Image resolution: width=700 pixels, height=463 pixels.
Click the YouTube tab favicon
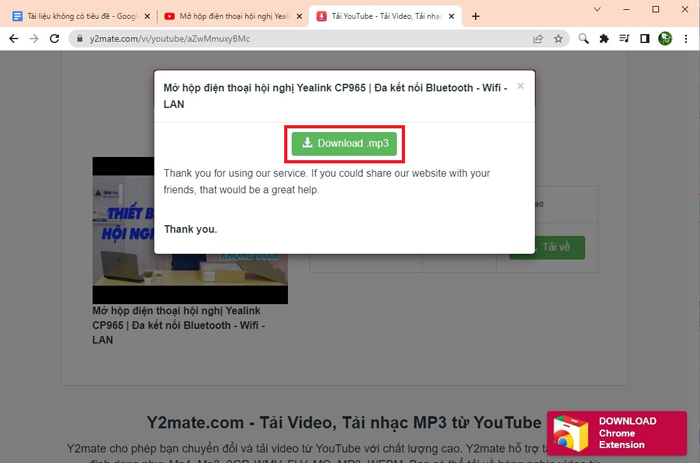(169, 17)
